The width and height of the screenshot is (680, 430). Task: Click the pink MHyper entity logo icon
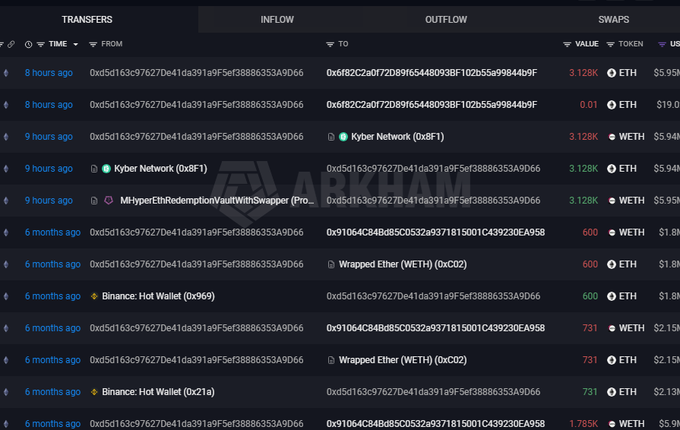pos(109,200)
